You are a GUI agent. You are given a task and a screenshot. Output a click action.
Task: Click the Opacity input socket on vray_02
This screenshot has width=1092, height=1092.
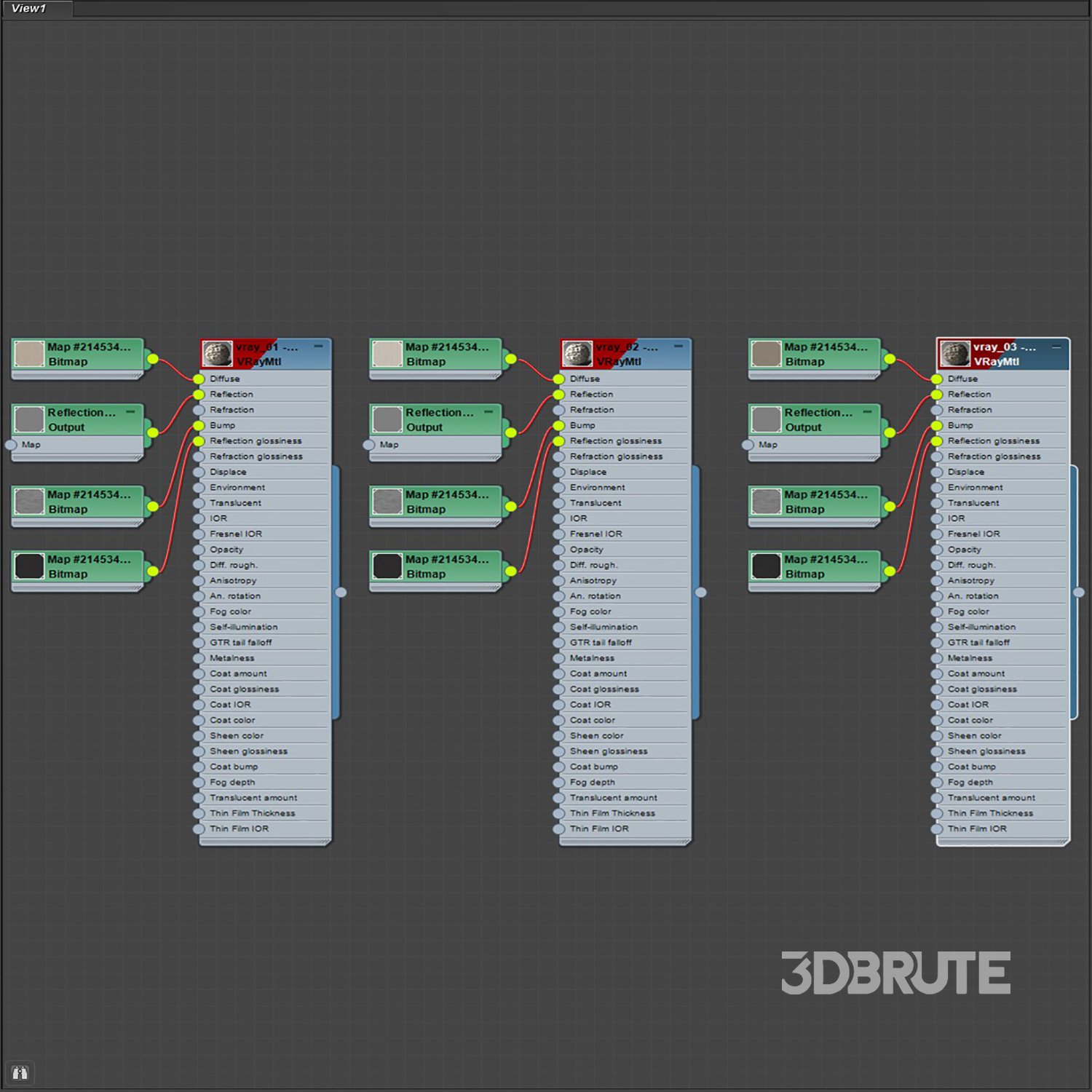tap(558, 550)
